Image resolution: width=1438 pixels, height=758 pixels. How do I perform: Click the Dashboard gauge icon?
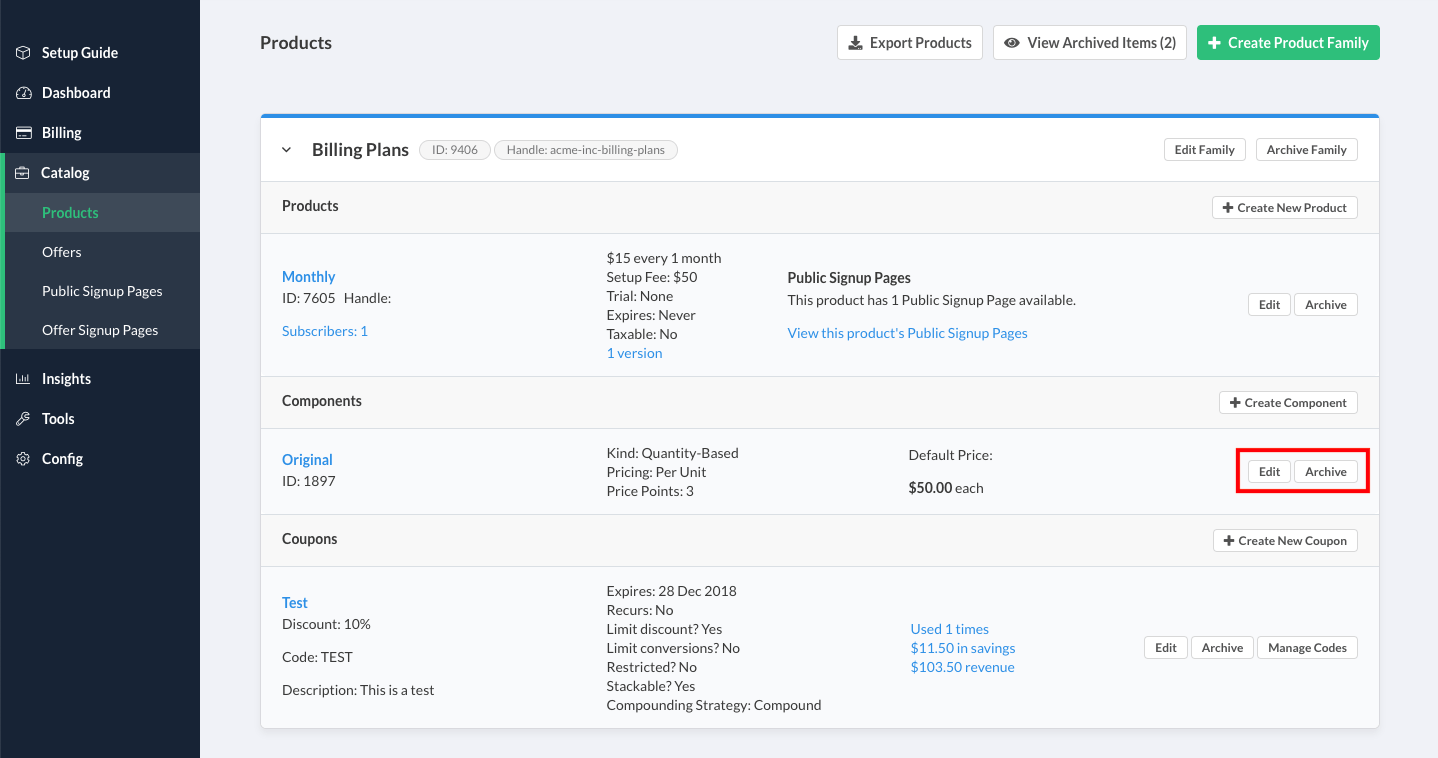pyautogui.click(x=23, y=93)
